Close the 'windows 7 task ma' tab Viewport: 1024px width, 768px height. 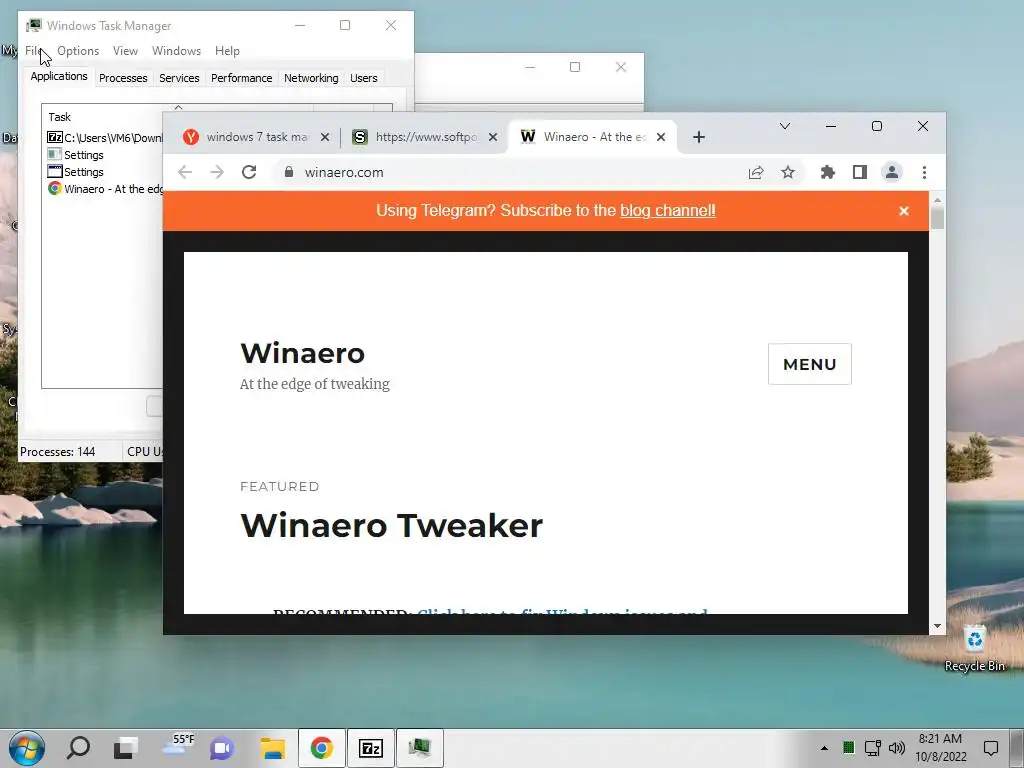click(325, 137)
